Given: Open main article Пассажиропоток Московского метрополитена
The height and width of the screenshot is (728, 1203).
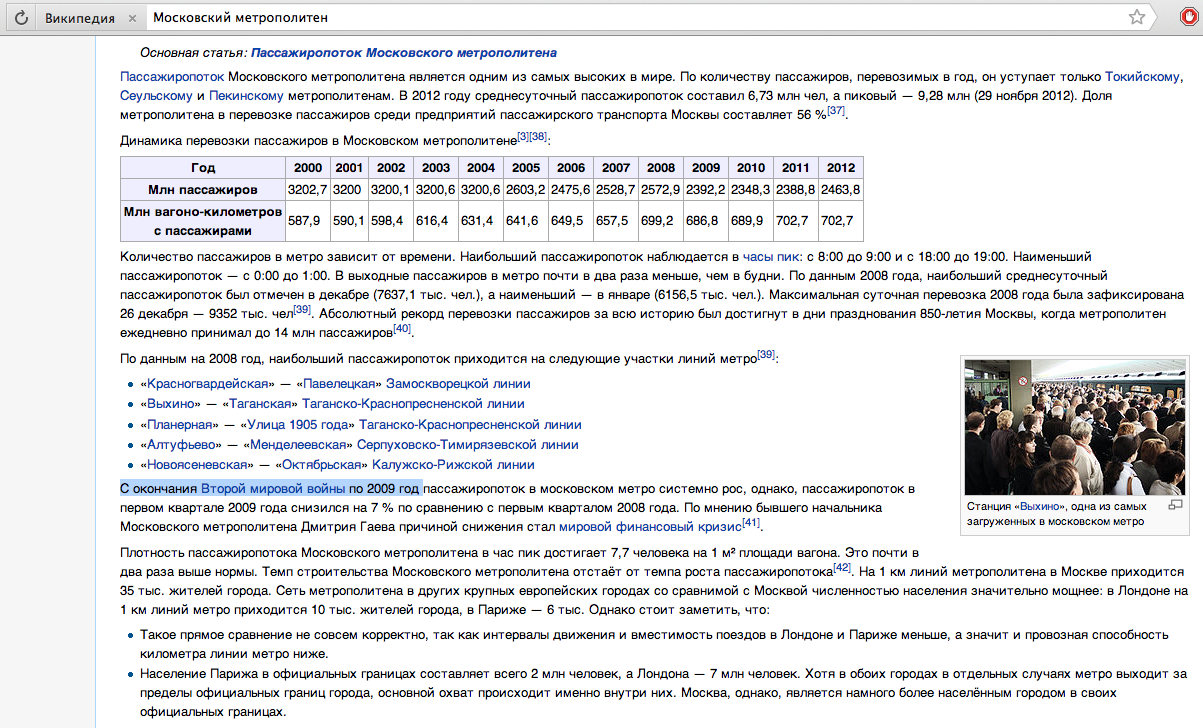Looking at the screenshot, I should pyautogui.click(x=403, y=52).
